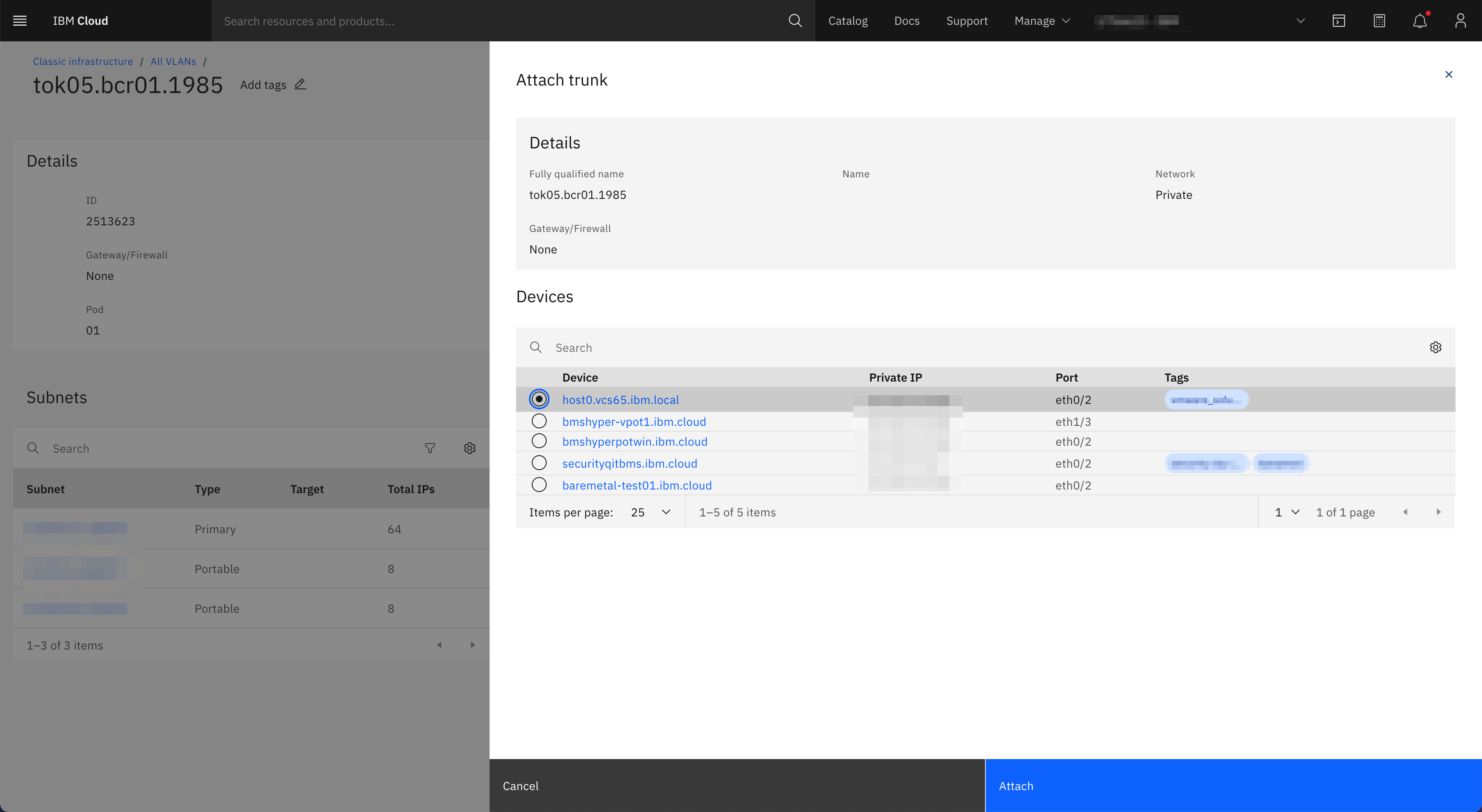
Task: Open the host0.vcs65.ibm.local device link
Action: coord(620,400)
